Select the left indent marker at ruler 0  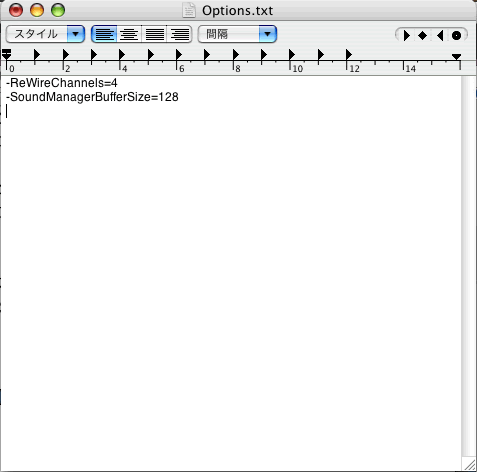click(7, 54)
